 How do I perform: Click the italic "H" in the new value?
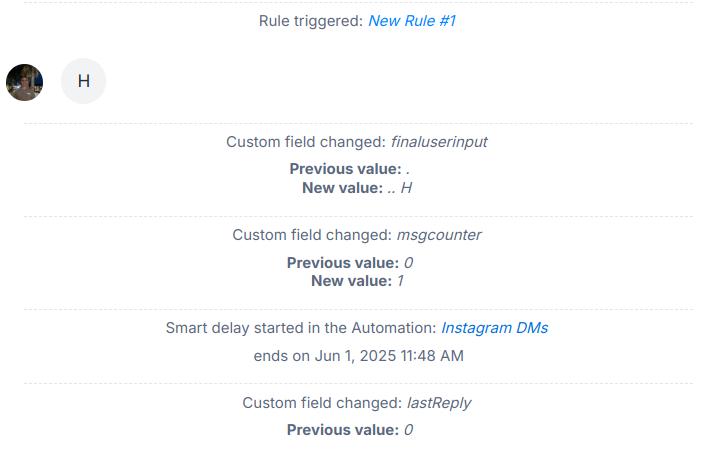tap(406, 188)
